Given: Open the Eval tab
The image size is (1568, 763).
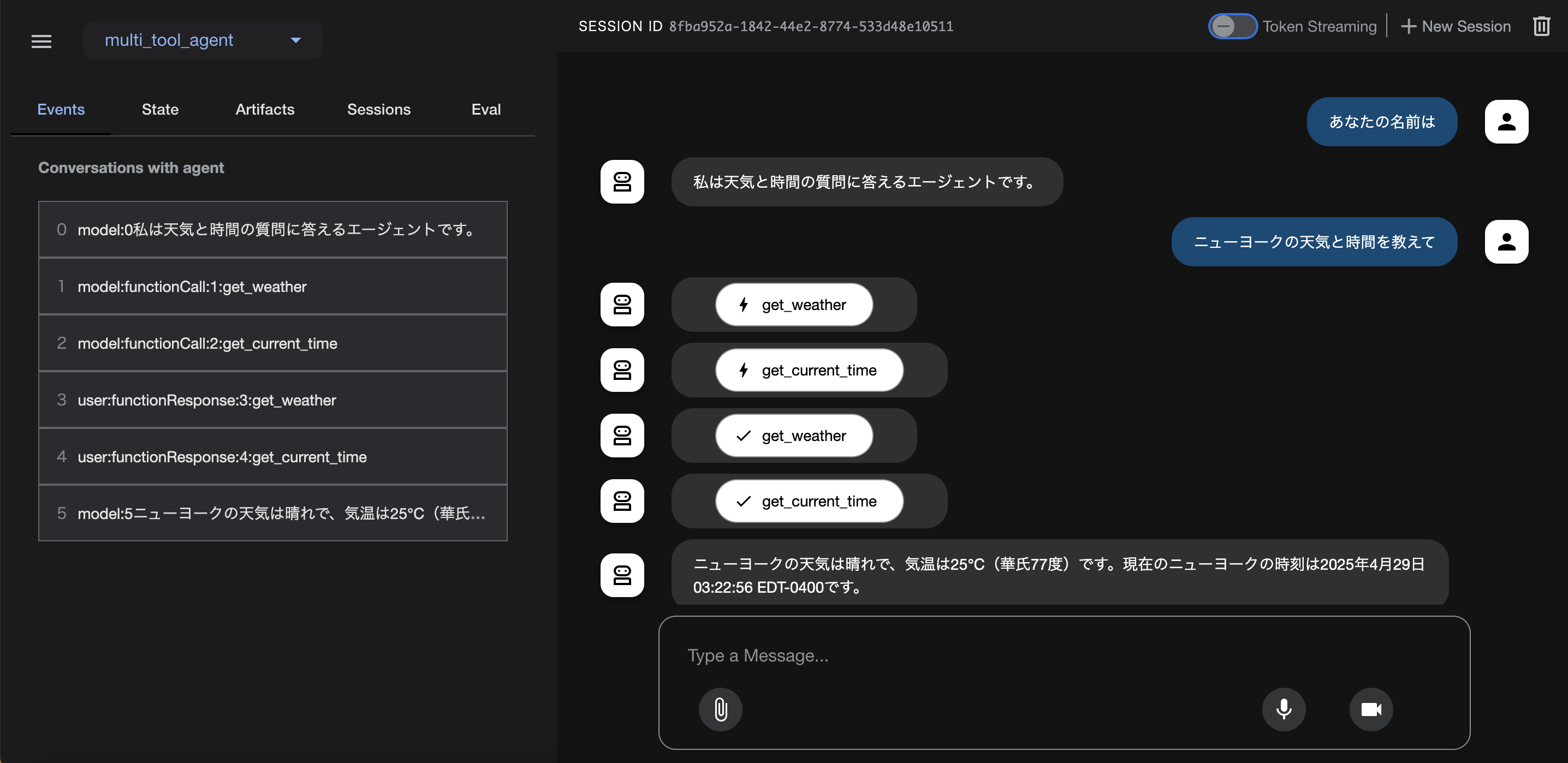Looking at the screenshot, I should point(486,110).
